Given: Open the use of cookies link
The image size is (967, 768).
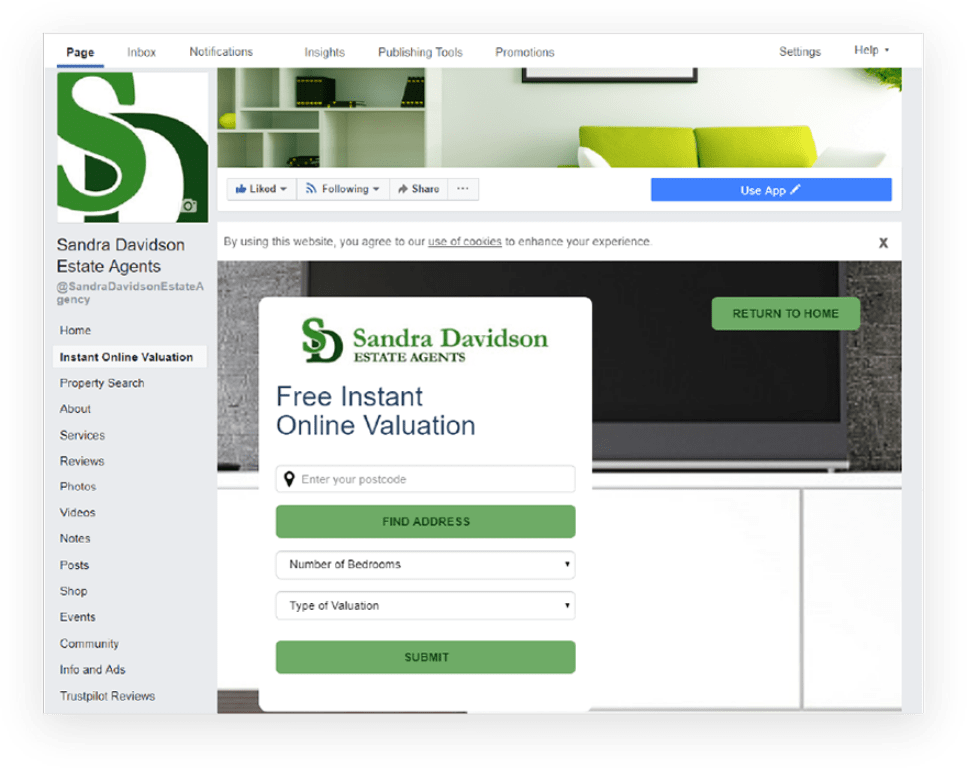Looking at the screenshot, I should 464,242.
